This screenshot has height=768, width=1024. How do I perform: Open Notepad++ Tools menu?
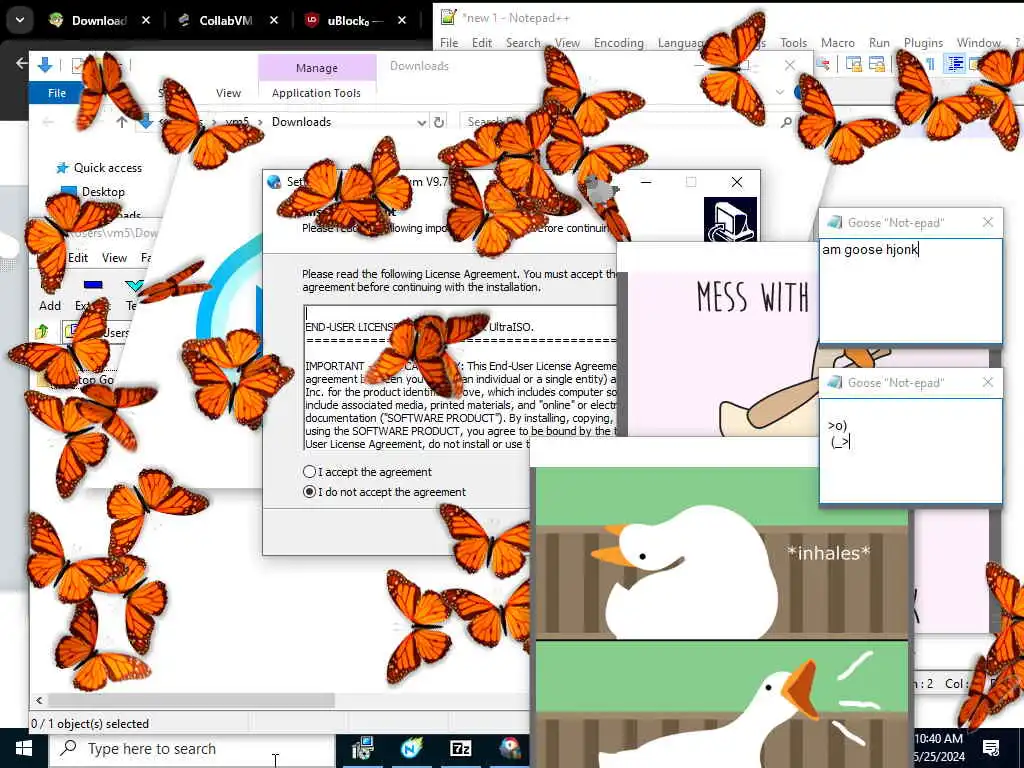793,42
